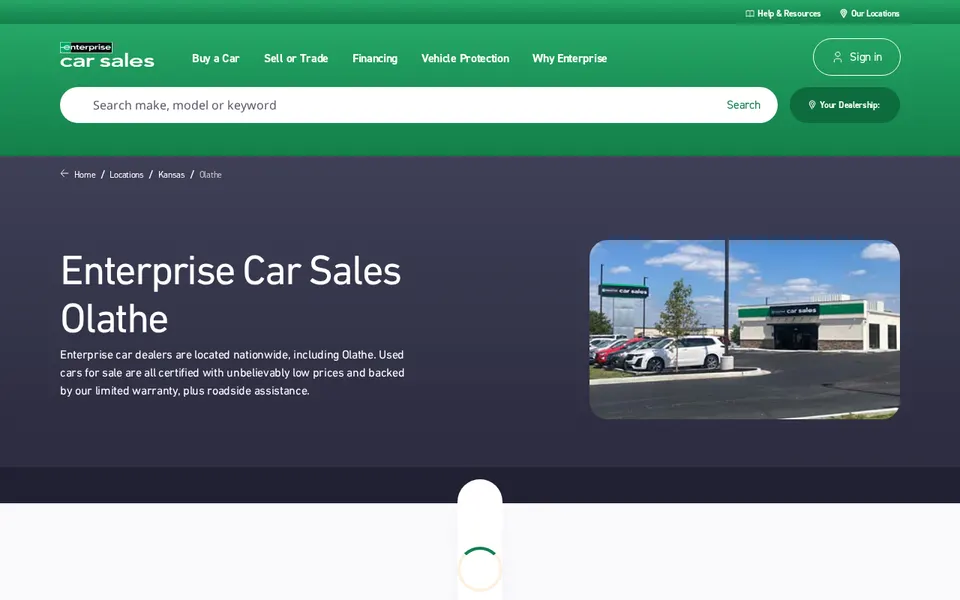
Task: Click the Enterprise car sales logo
Action: pos(107,55)
